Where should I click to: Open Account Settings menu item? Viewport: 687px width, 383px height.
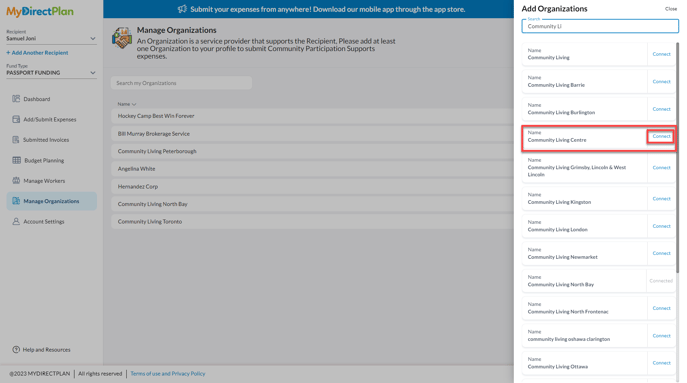(x=44, y=221)
